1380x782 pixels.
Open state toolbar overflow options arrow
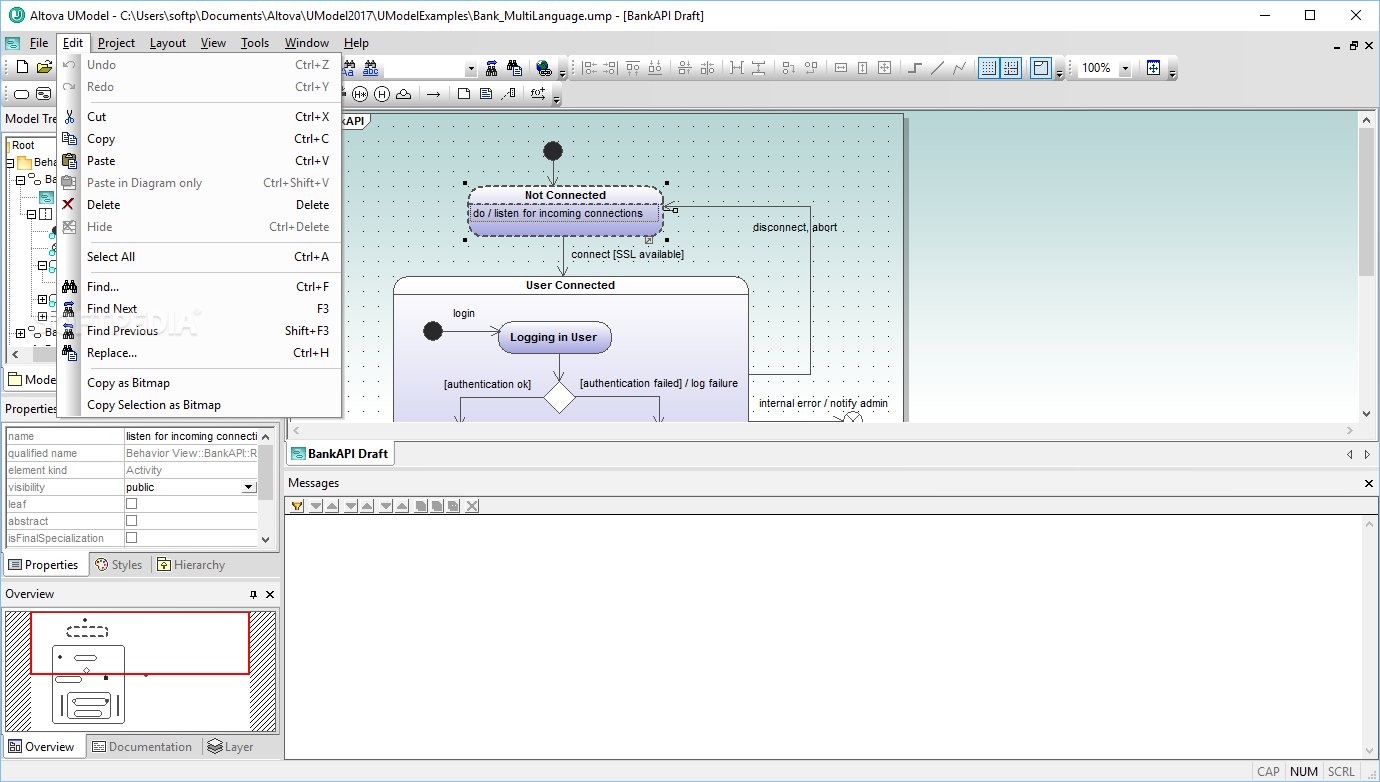pyautogui.click(x=556, y=98)
